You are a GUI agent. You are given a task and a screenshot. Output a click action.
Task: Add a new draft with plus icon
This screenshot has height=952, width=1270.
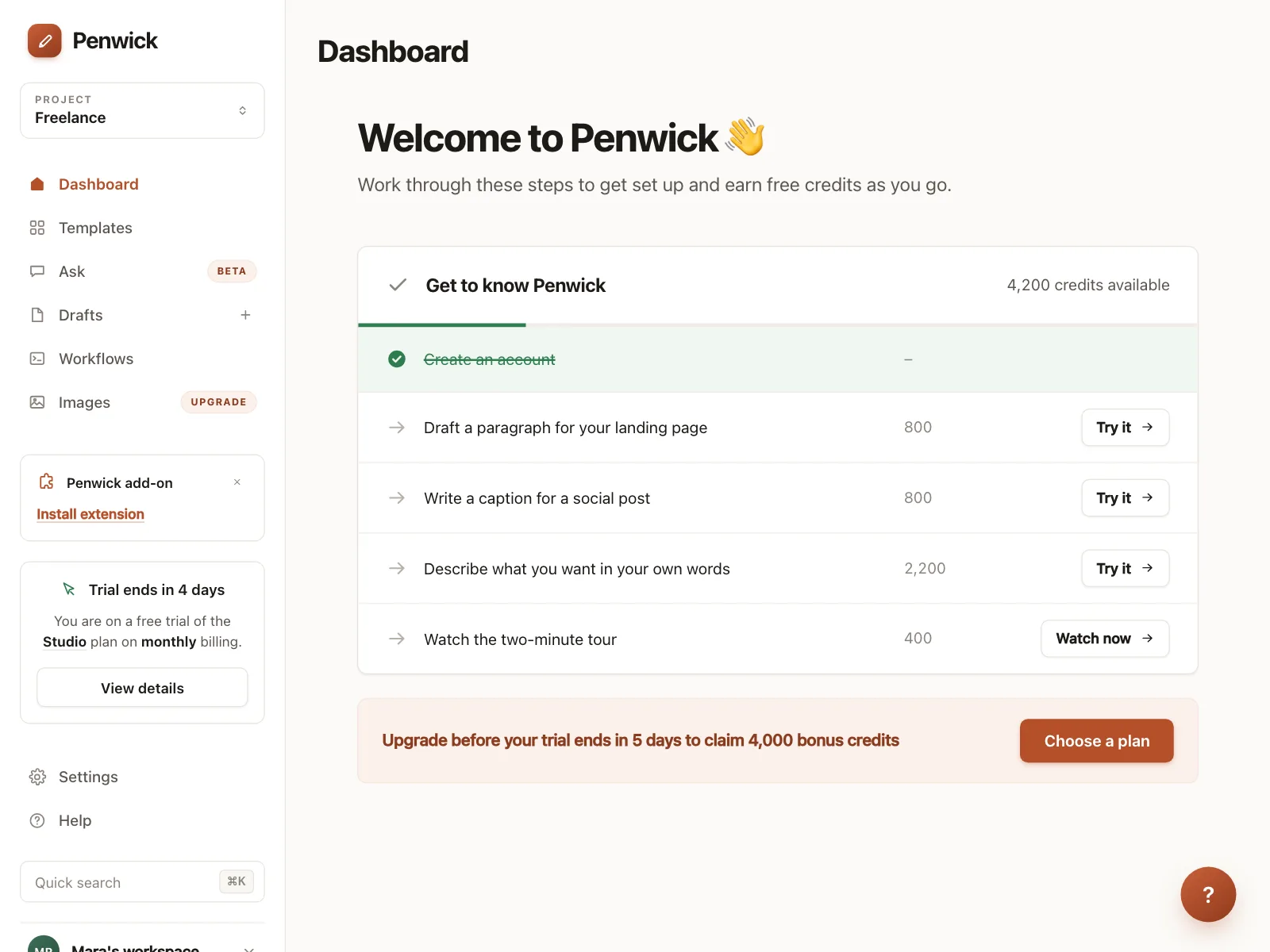pos(245,315)
